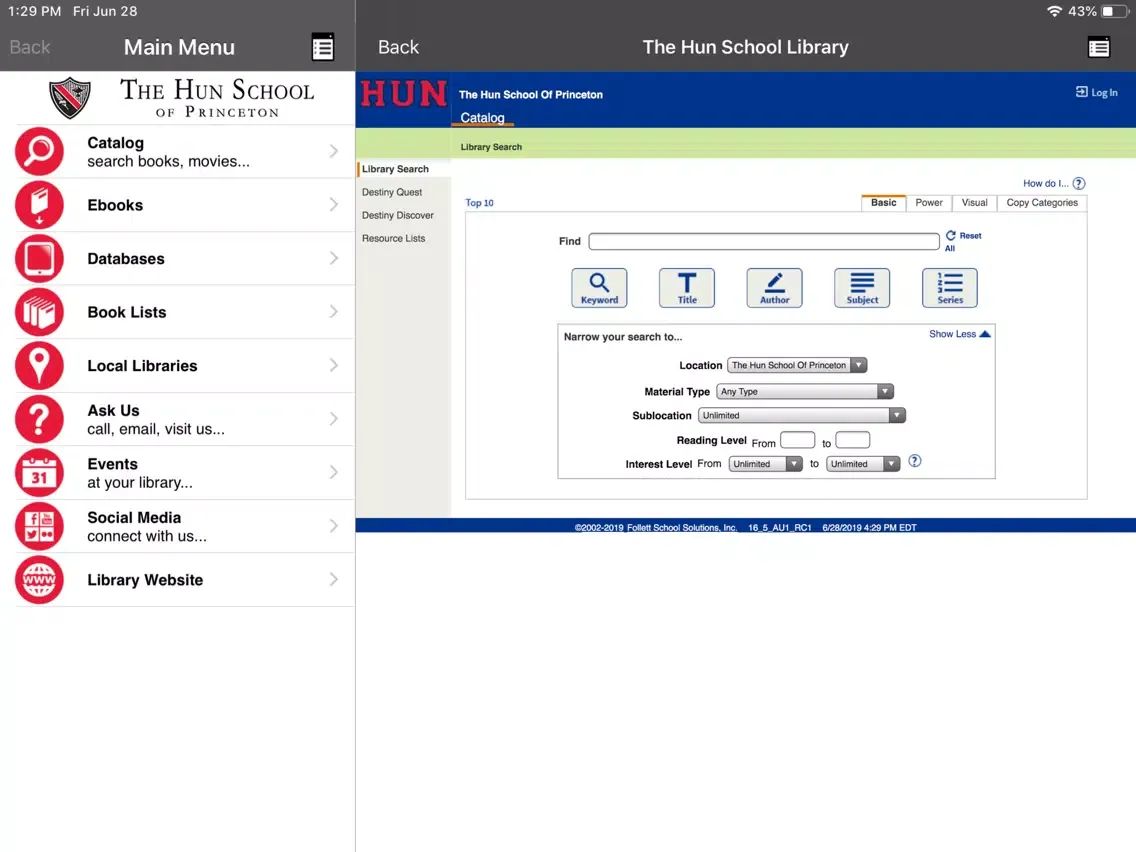Open Ask Us menu item
The image size is (1136, 852).
point(178,419)
